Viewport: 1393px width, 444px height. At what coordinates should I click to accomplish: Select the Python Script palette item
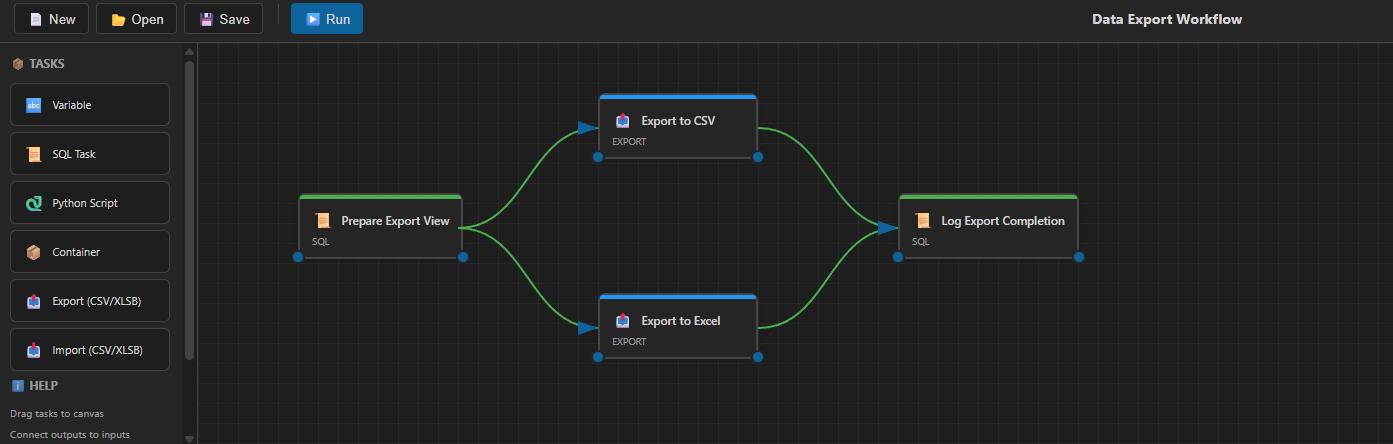click(x=90, y=203)
